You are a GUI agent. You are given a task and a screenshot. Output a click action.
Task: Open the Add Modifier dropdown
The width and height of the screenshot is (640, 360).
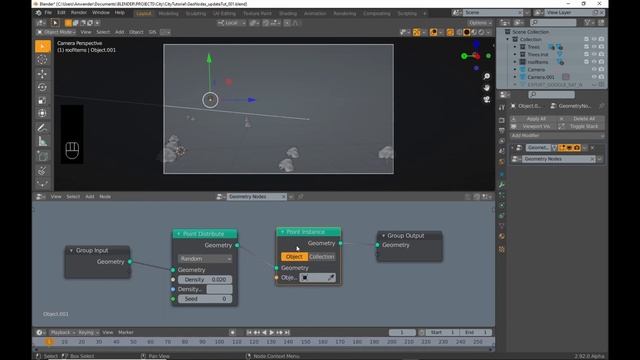pyautogui.click(x=557, y=136)
